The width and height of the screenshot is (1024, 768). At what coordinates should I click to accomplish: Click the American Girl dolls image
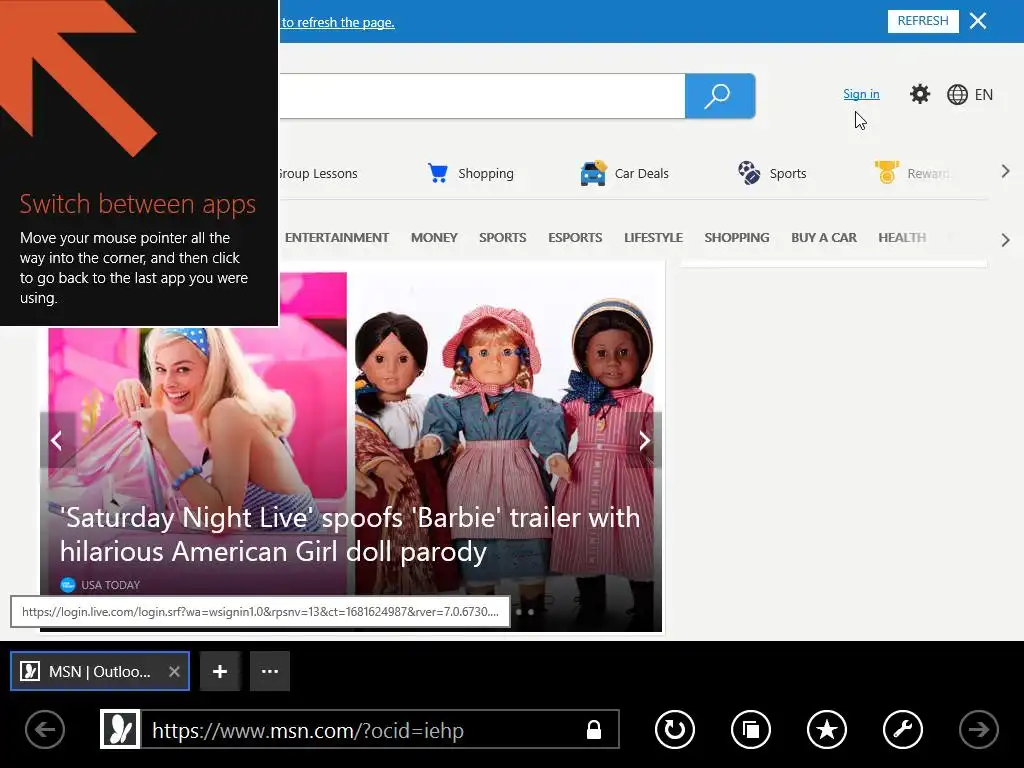505,431
